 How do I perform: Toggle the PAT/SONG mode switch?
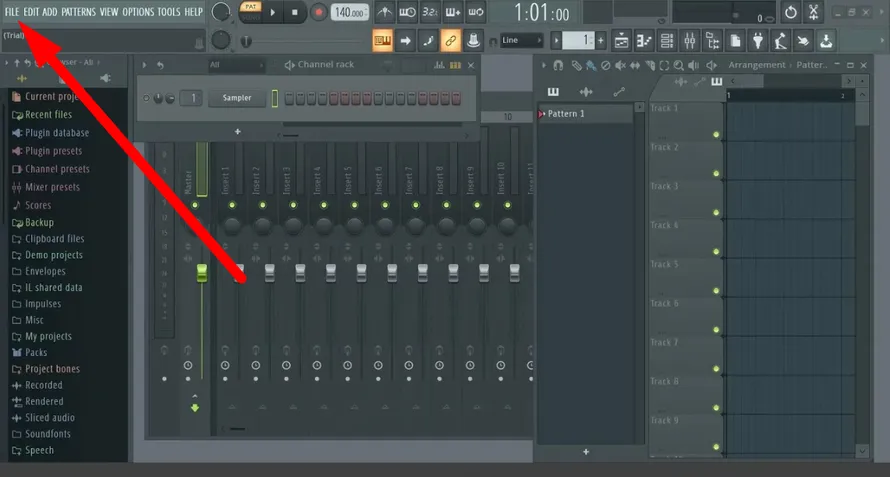pos(250,12)
